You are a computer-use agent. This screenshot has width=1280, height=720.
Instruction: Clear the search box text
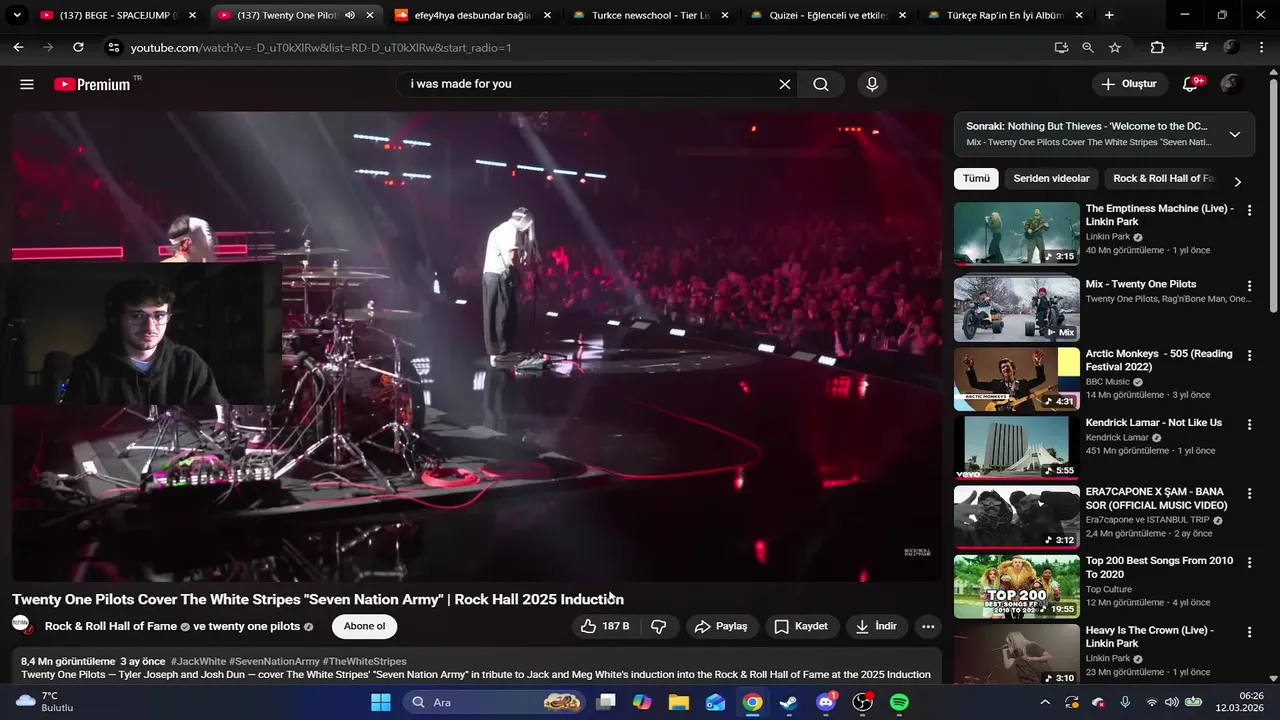pyautogui.click(x=785, y=84)
